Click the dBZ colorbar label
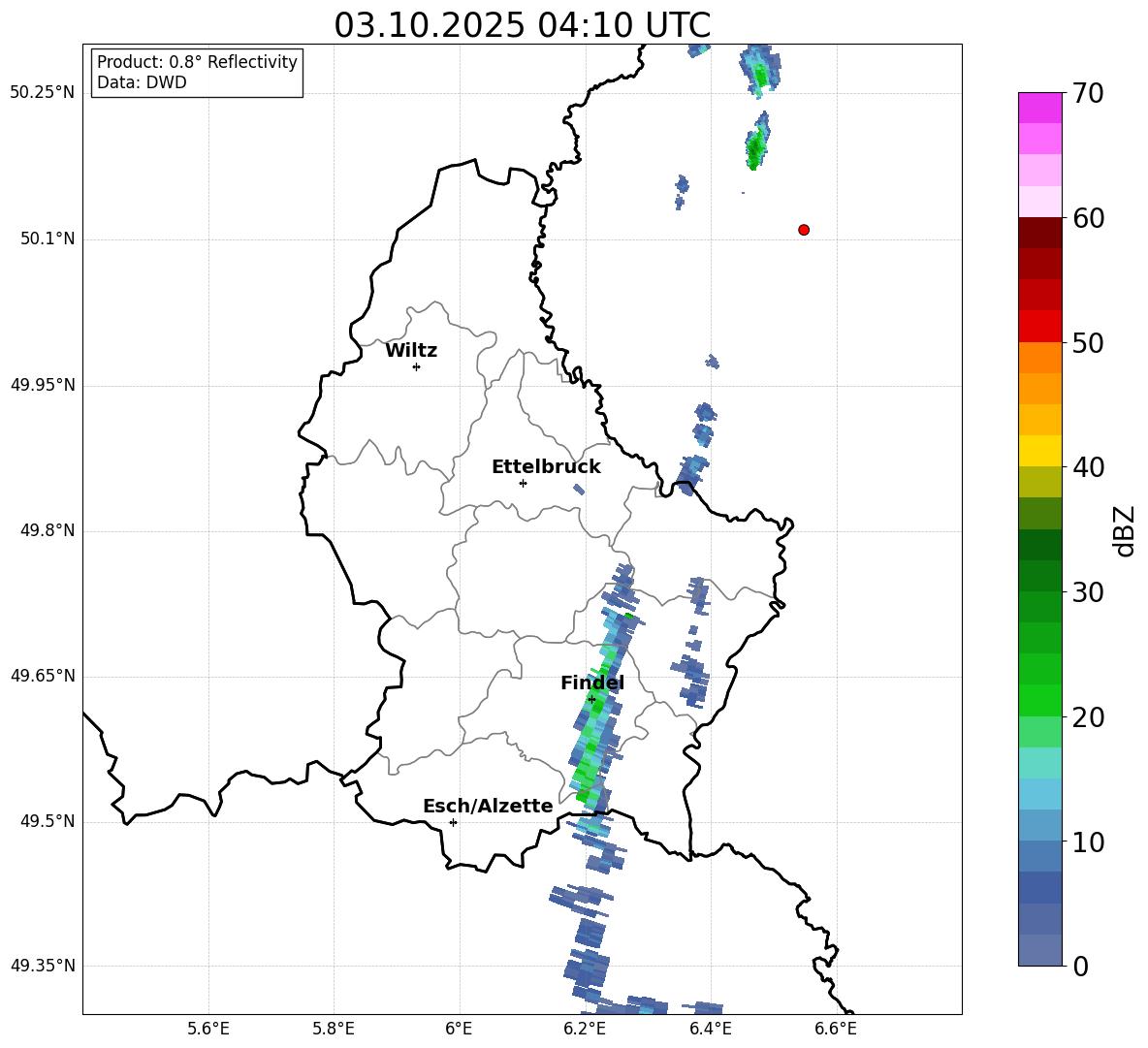The image size is (1148, 1048). click(x=1126, y=530)
